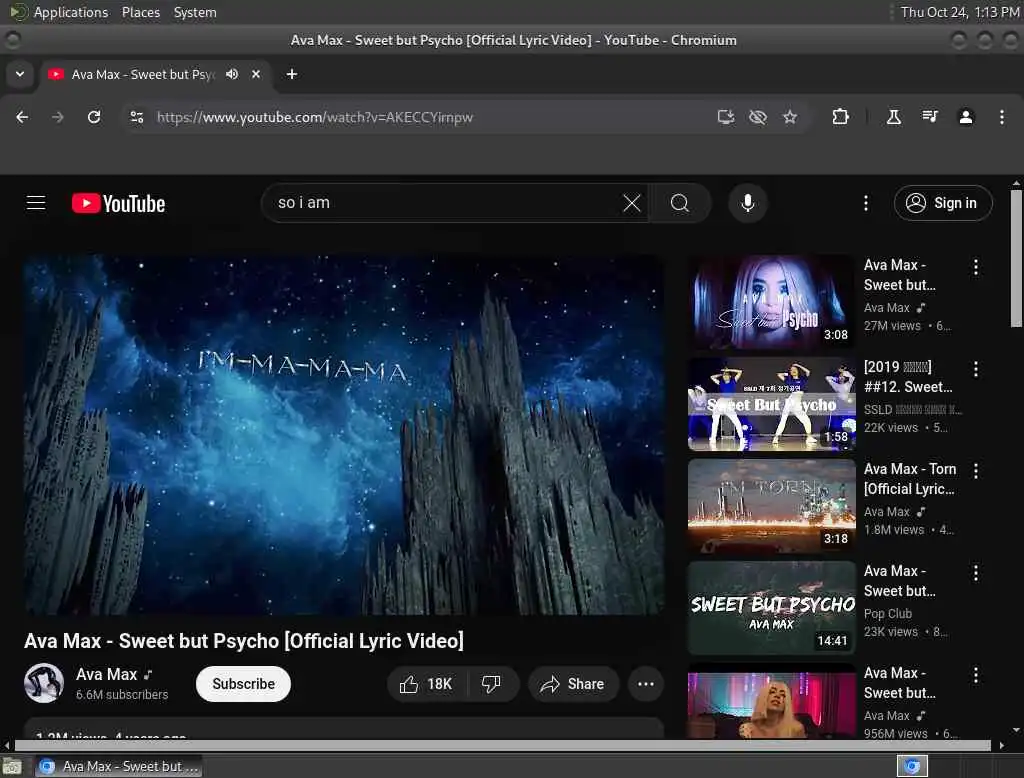Open options for 956M views video
The height and width of the screenshot is (778, 1024).
click(976, 675)
